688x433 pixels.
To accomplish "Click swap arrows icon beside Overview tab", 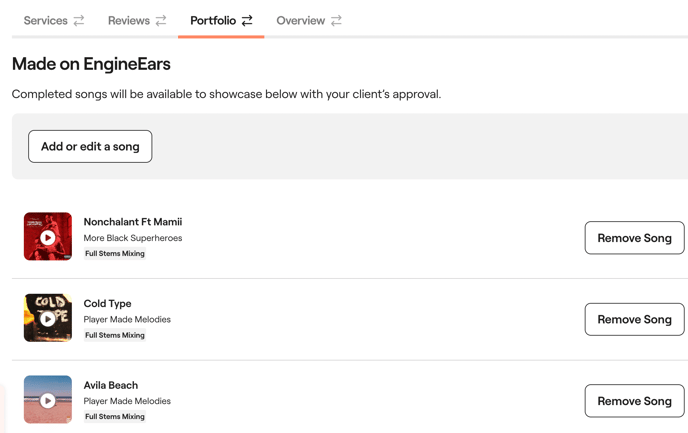I will pos(336,21).
